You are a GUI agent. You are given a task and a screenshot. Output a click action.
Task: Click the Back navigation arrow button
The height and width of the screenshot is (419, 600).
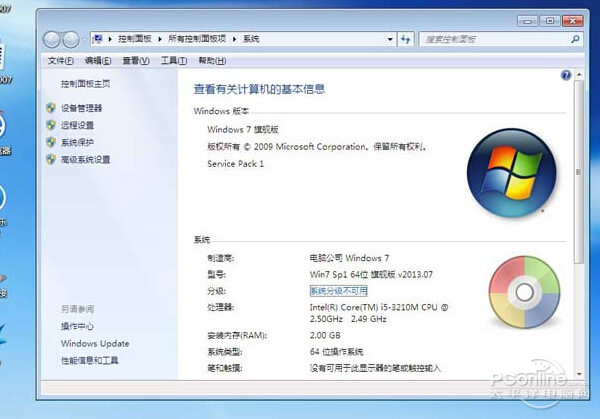(x=51, y=39)
